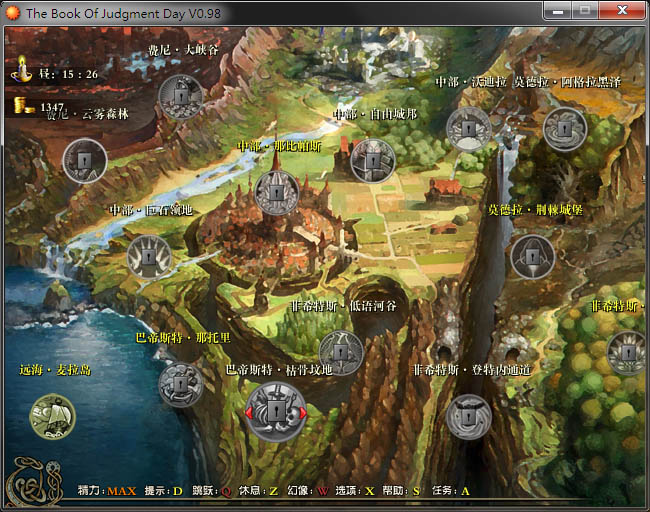This screenshot has height=512, width=650.
Task: Open the locked 中部·那比帕斯 castle medallion
Action: 276,192
